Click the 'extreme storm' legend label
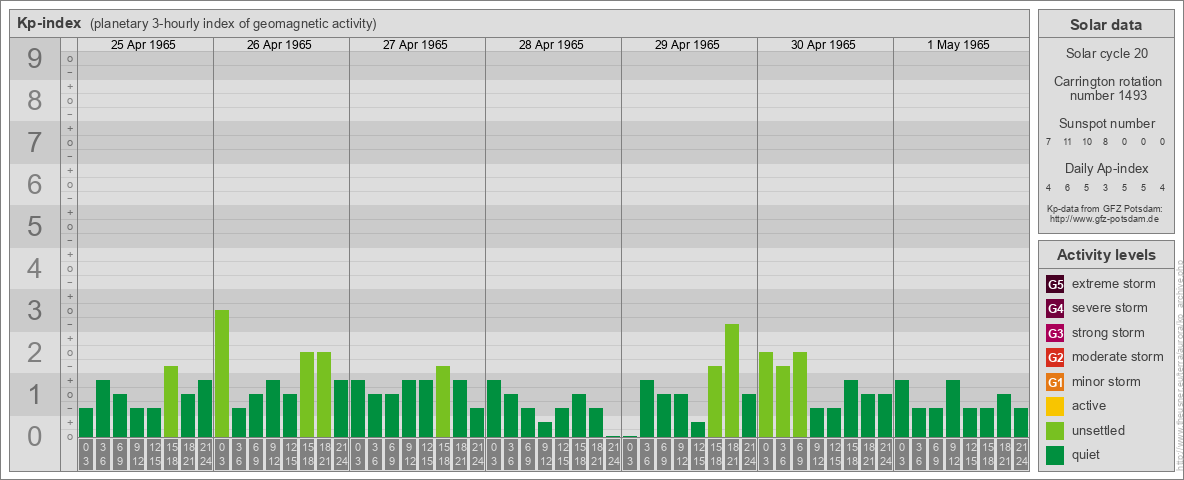Image resolution: width=1184 pixels, height=480 pixels. click(1114, 284)
